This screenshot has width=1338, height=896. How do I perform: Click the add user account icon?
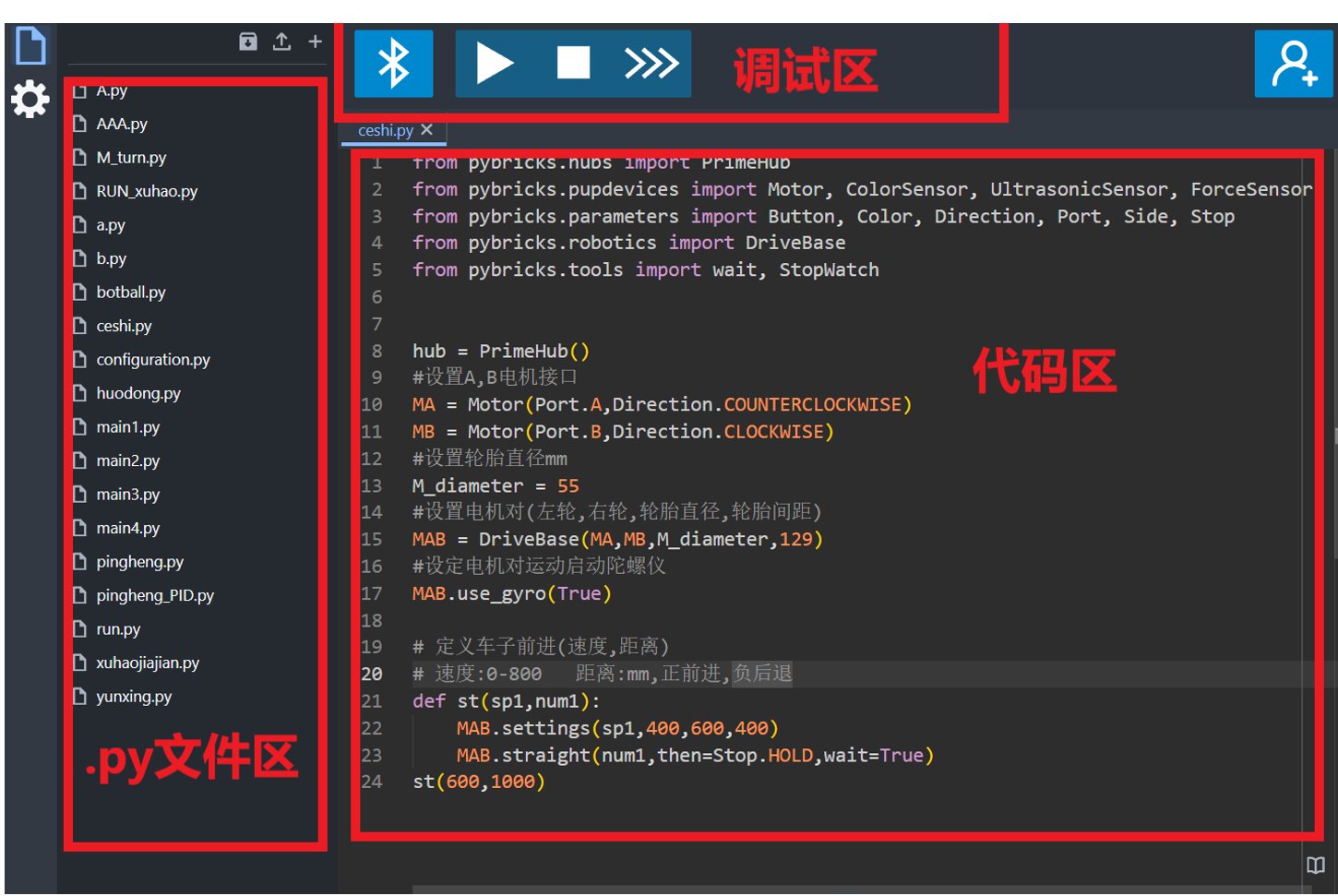point(1294,64)
